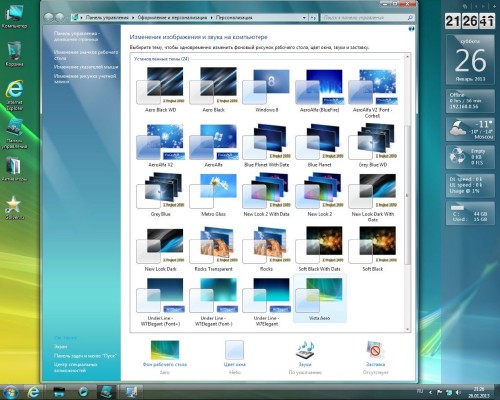Image resolution: width=500 pixels, height=400 pixels.
Task: Open the Экран link in the sidebar
Action: tap(60, 347)
